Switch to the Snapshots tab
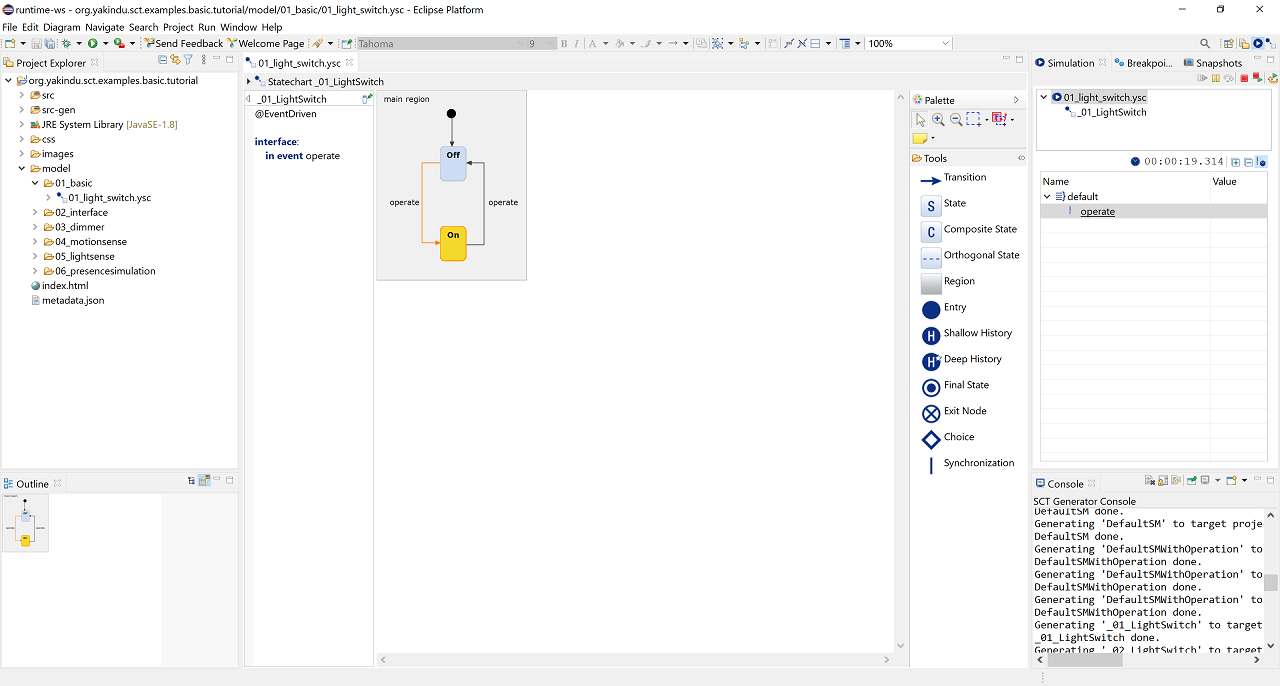This screenshot has width=1280, height=686. pos(1211,63)
